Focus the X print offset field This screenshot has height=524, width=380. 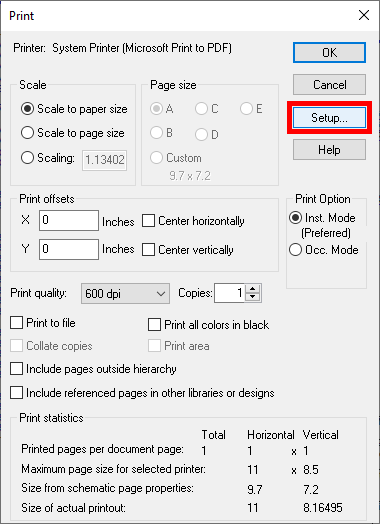tap(69, 220)
